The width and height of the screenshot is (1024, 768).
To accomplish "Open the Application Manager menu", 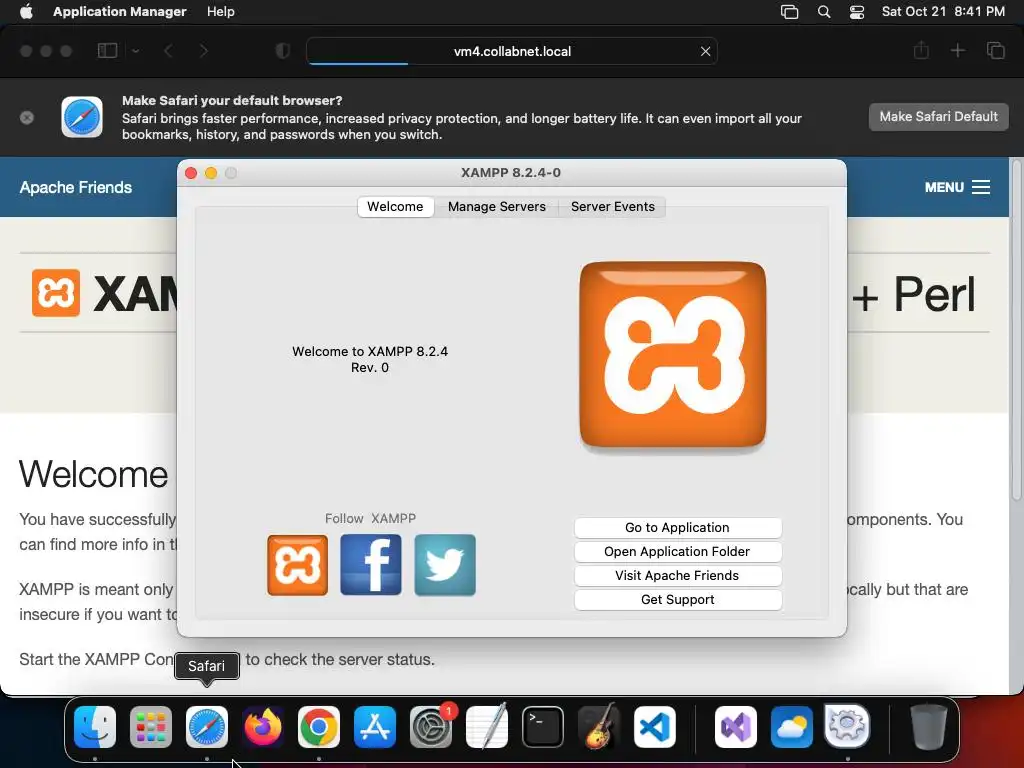I will click(x=120, y=12).
